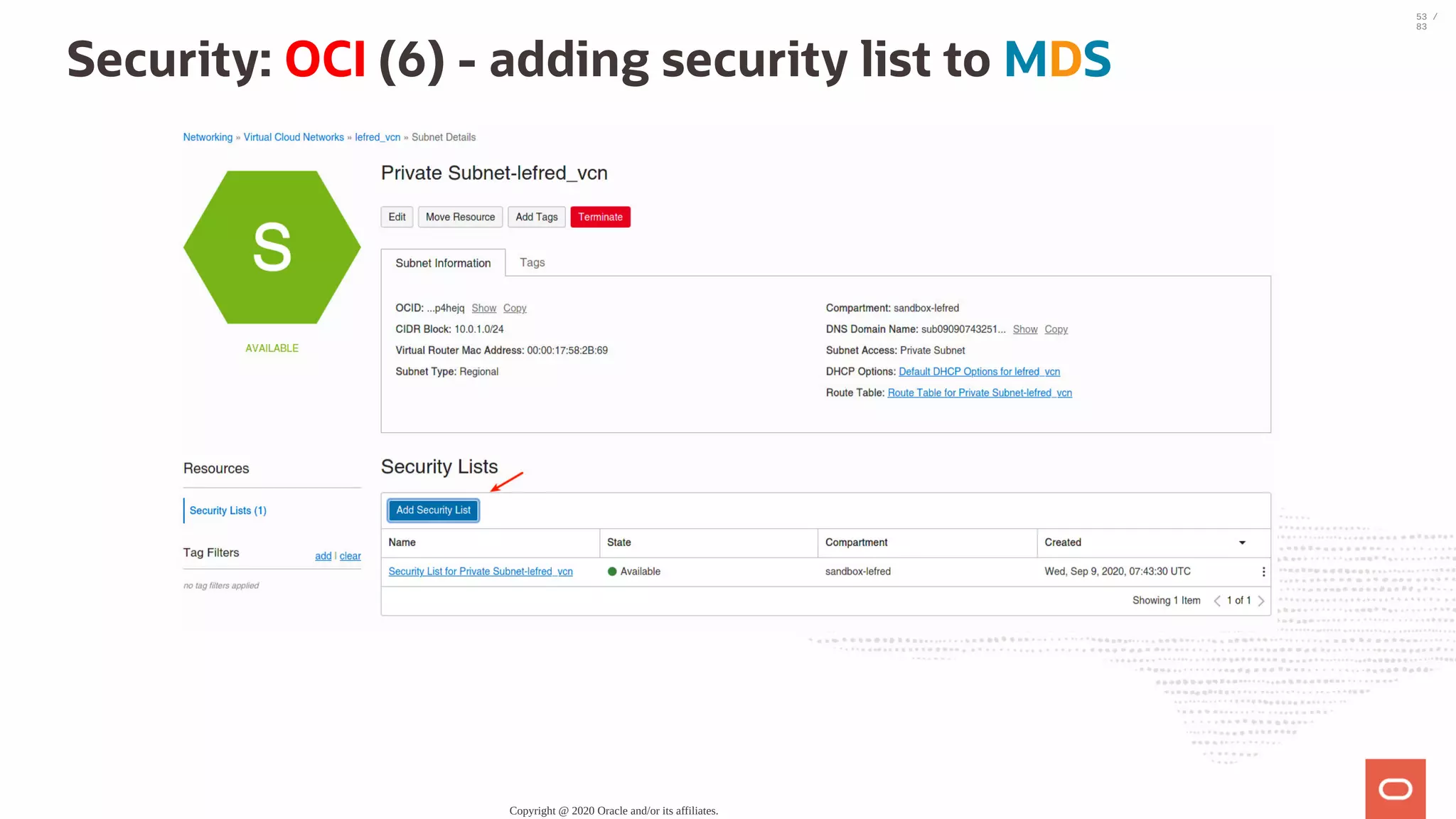Click Add Security List button
The image size is (1456, 819).
[433, 510]
